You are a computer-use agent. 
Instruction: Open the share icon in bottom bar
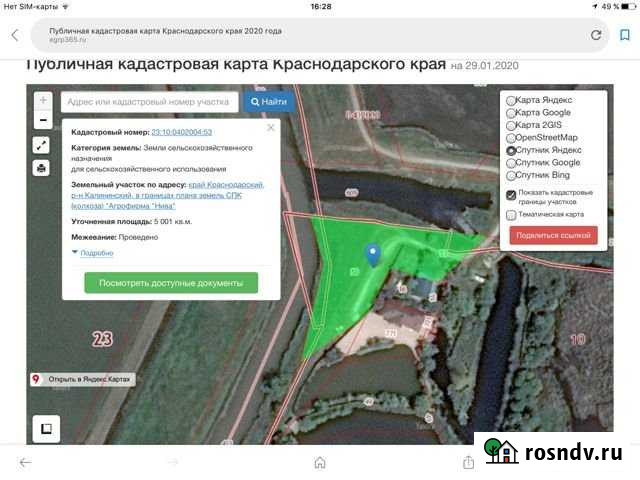(x=468, y=462)
